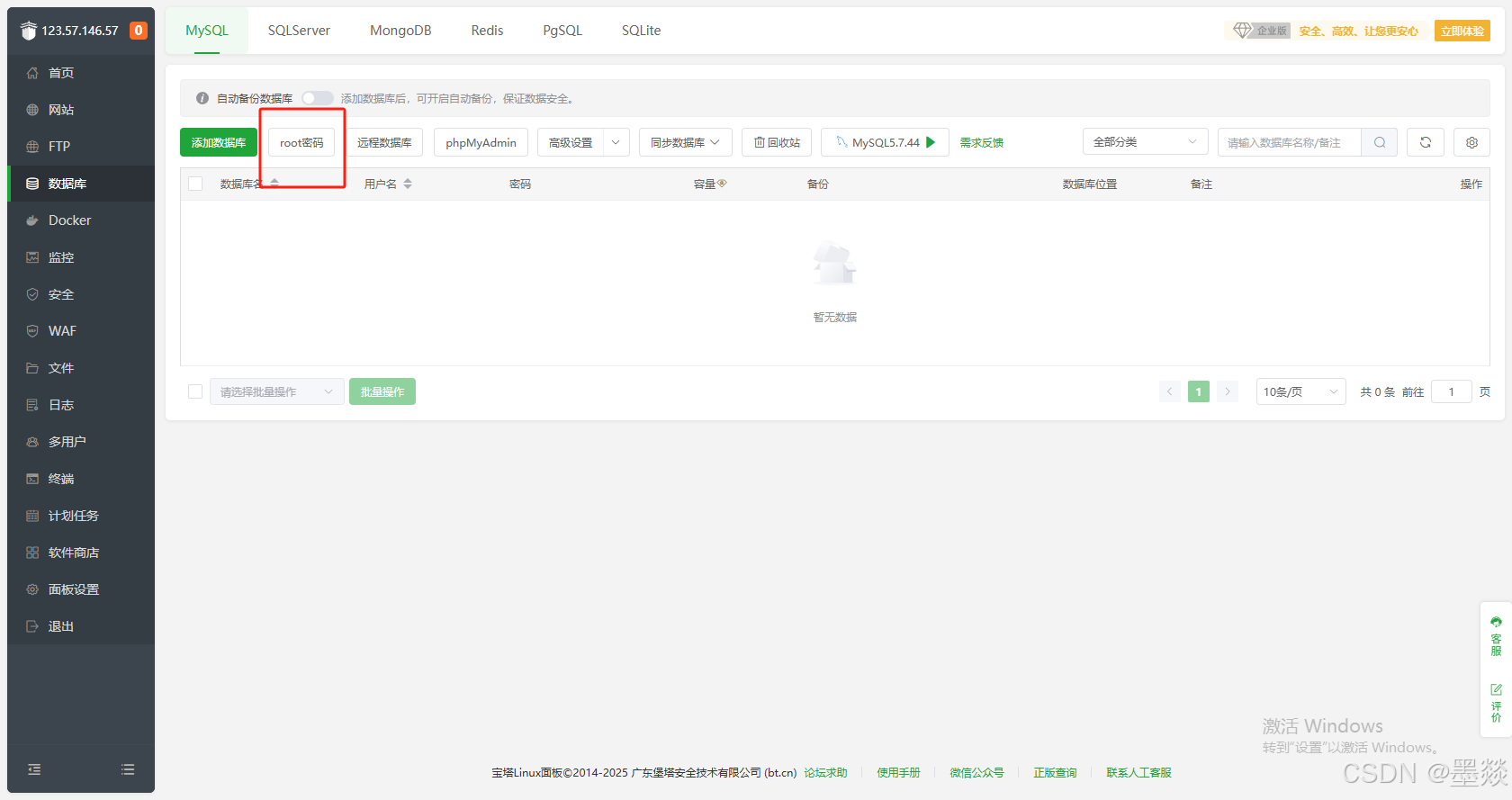Switch to MongoDB tab

[400, 31]
